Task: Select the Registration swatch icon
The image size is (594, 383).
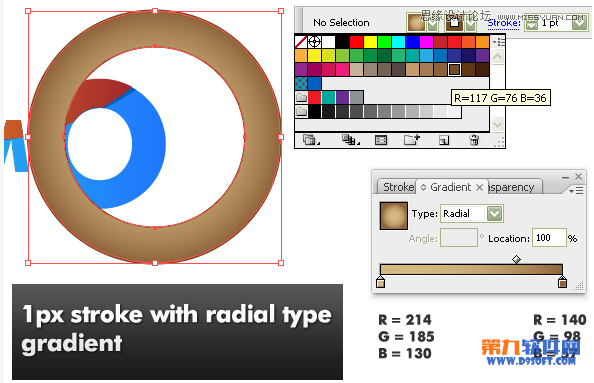Action: 314,42
